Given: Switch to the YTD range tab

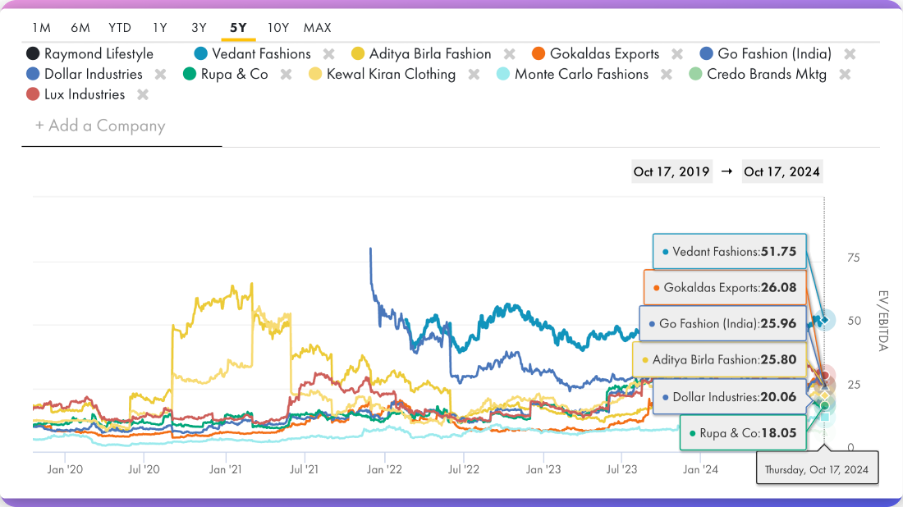Looking at the screenshot, I should point(120,28).
